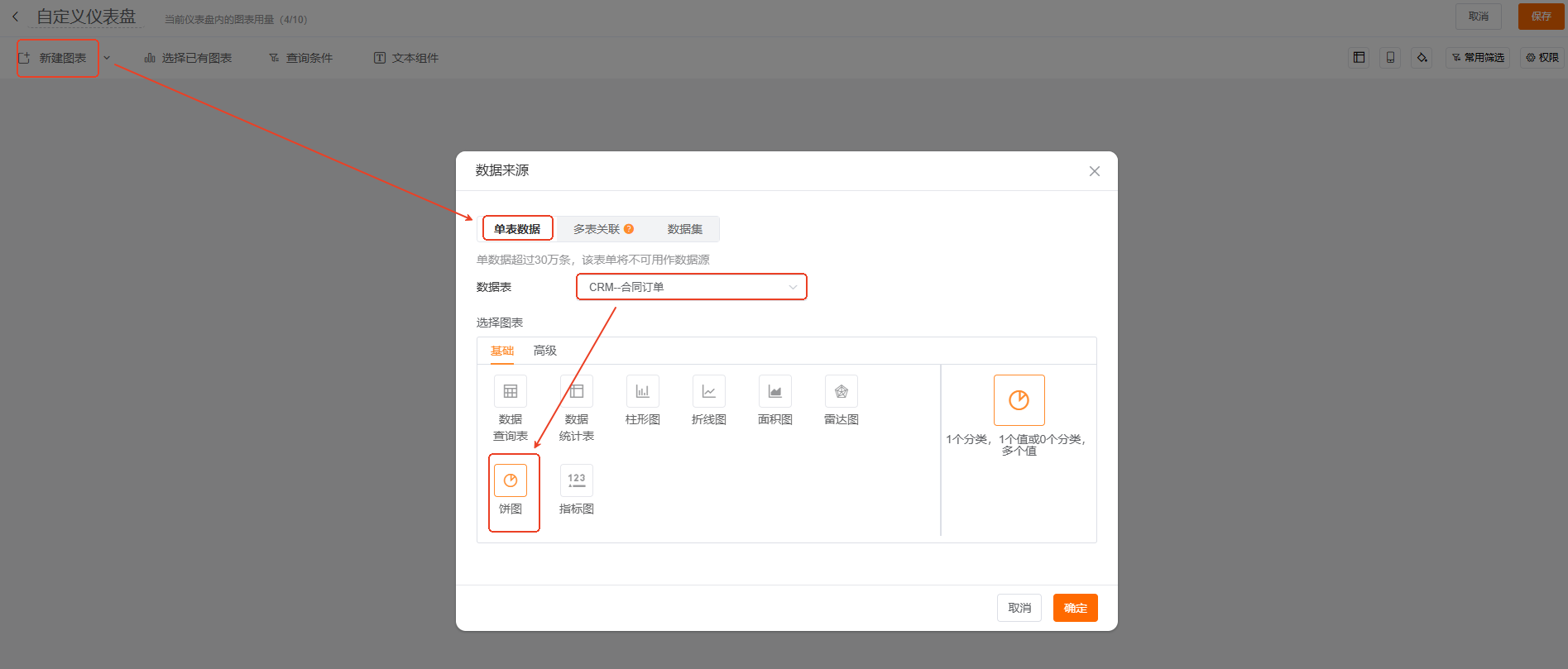Choose the 柱形图 bar chart icon
Screen dimensions: 1568x669
point(642,392)
